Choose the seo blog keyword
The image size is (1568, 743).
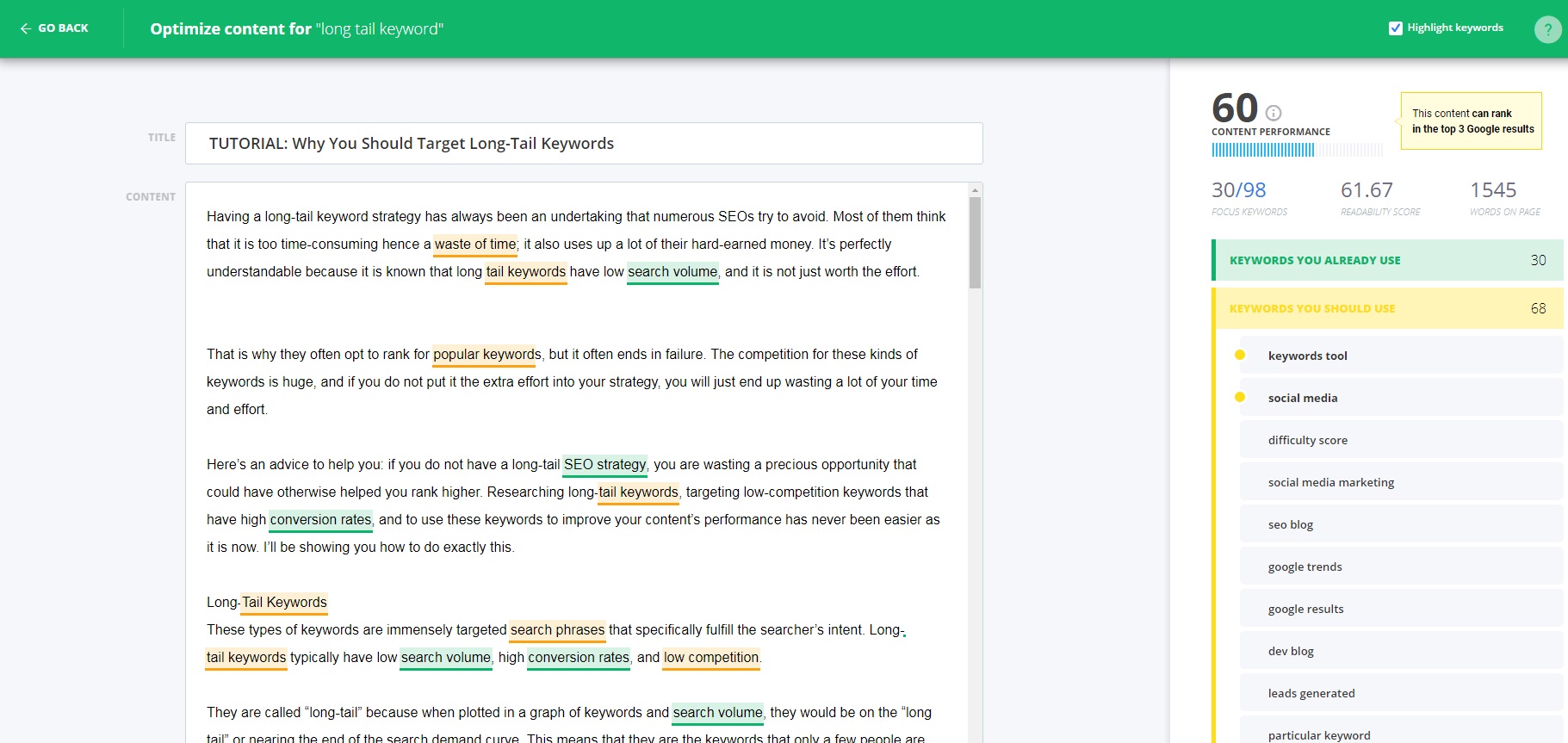coord(1290,524)
